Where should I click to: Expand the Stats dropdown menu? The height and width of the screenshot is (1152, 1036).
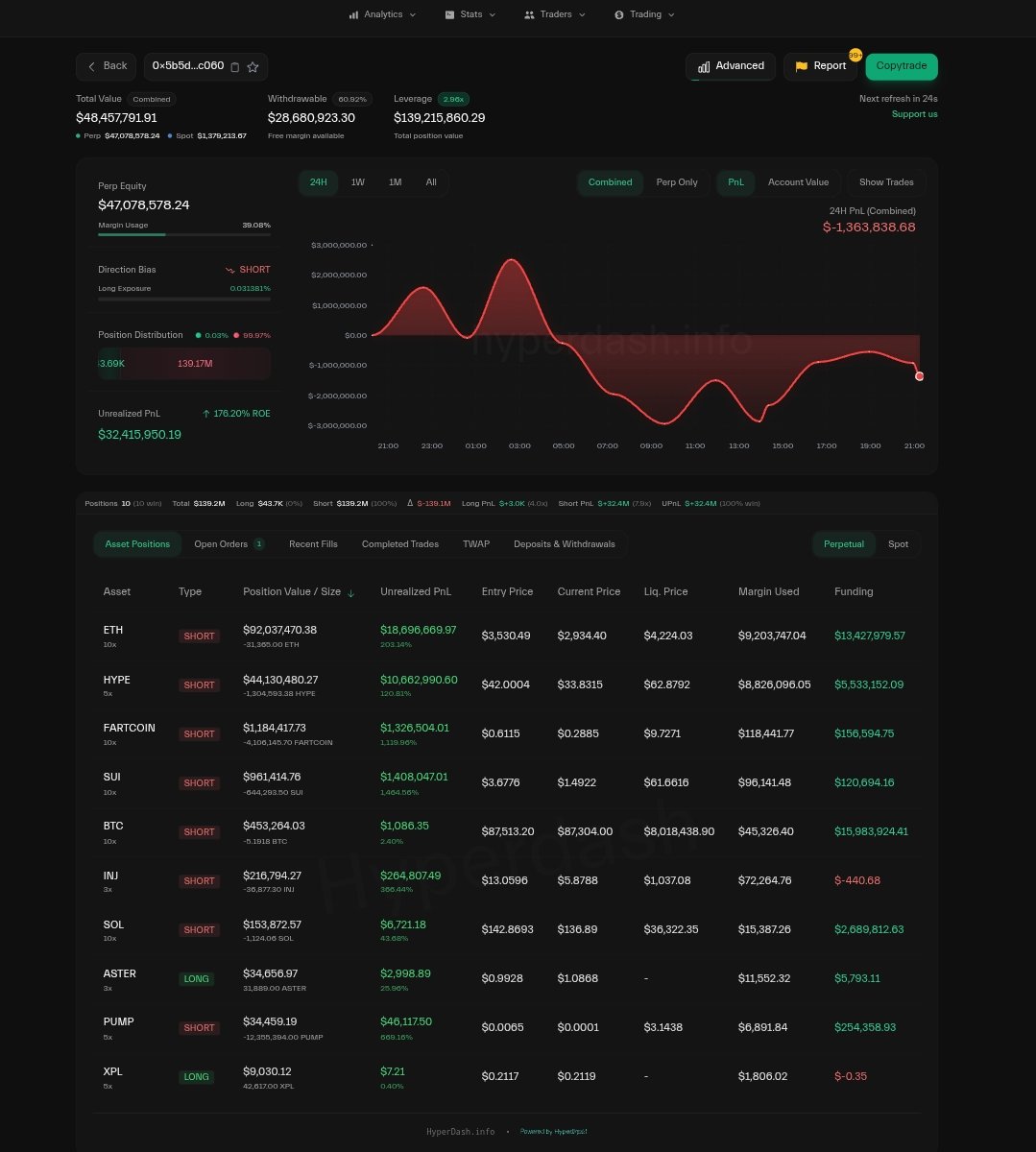(493, 15)
